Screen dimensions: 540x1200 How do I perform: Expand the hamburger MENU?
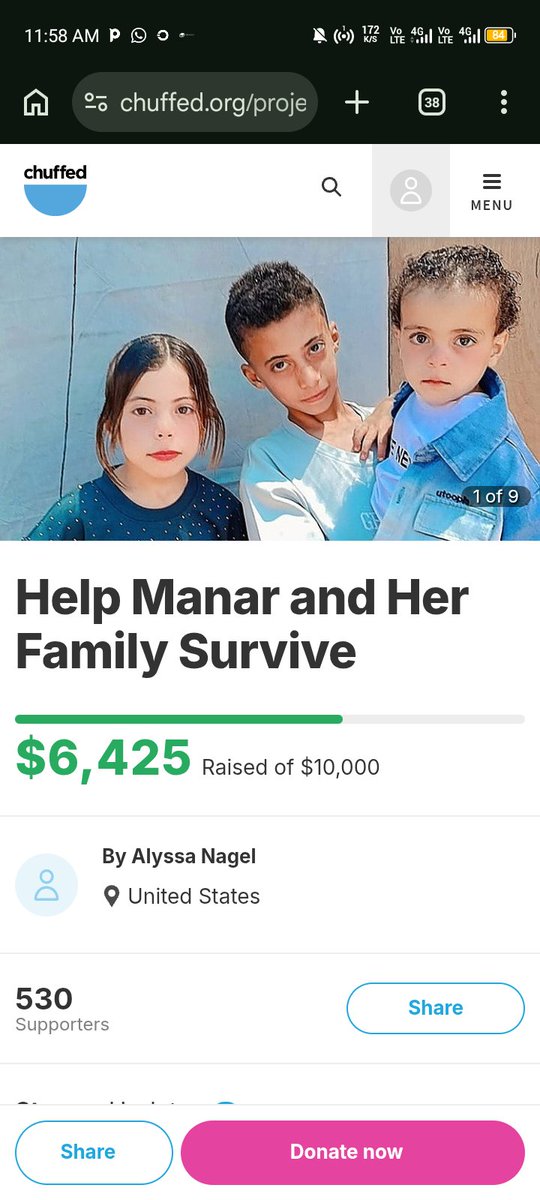coord(491,191)
